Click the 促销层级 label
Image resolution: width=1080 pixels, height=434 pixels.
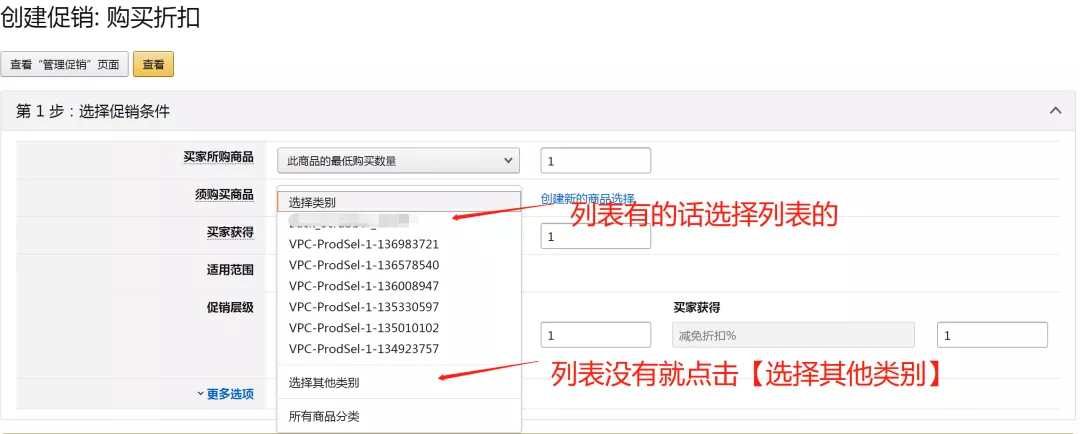coord(230,307)
